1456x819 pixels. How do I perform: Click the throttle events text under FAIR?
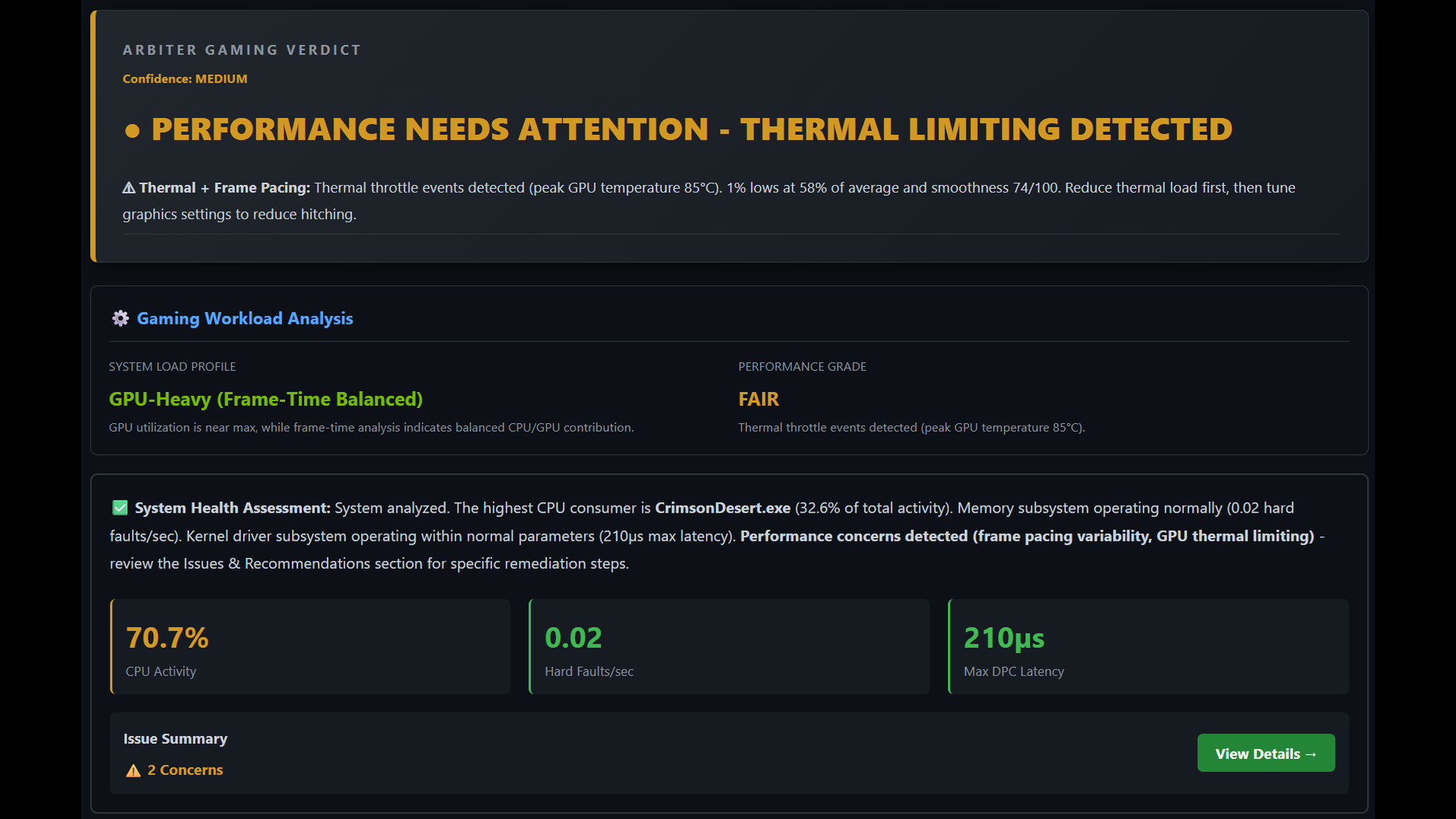click(x=912, y=428)
